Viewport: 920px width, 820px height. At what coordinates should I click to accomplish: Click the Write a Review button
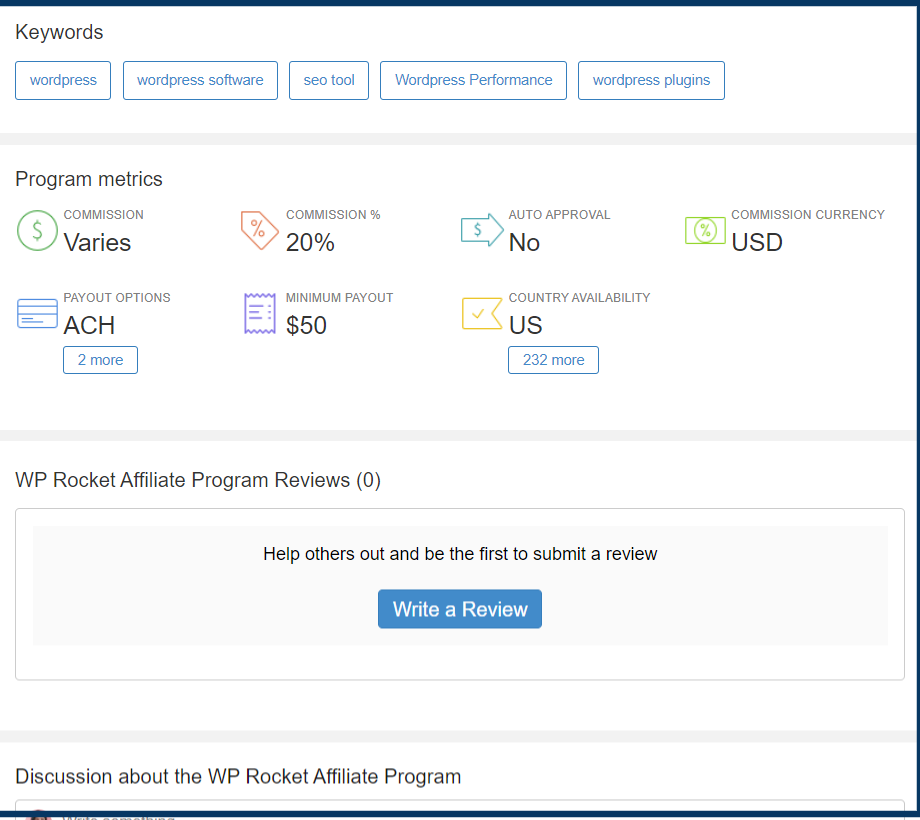click(x=460, y=609)
